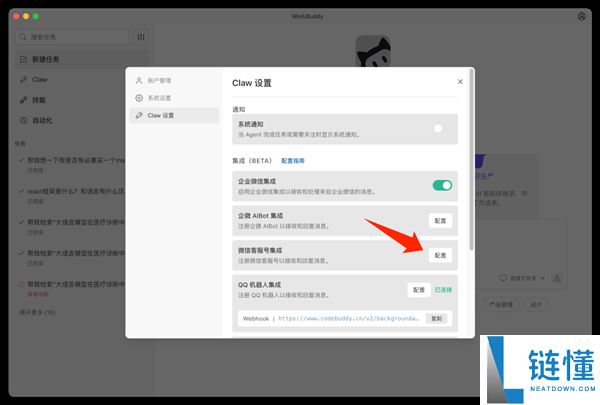
Task: Open the user account icon in title bar
Action: [581, 16]
